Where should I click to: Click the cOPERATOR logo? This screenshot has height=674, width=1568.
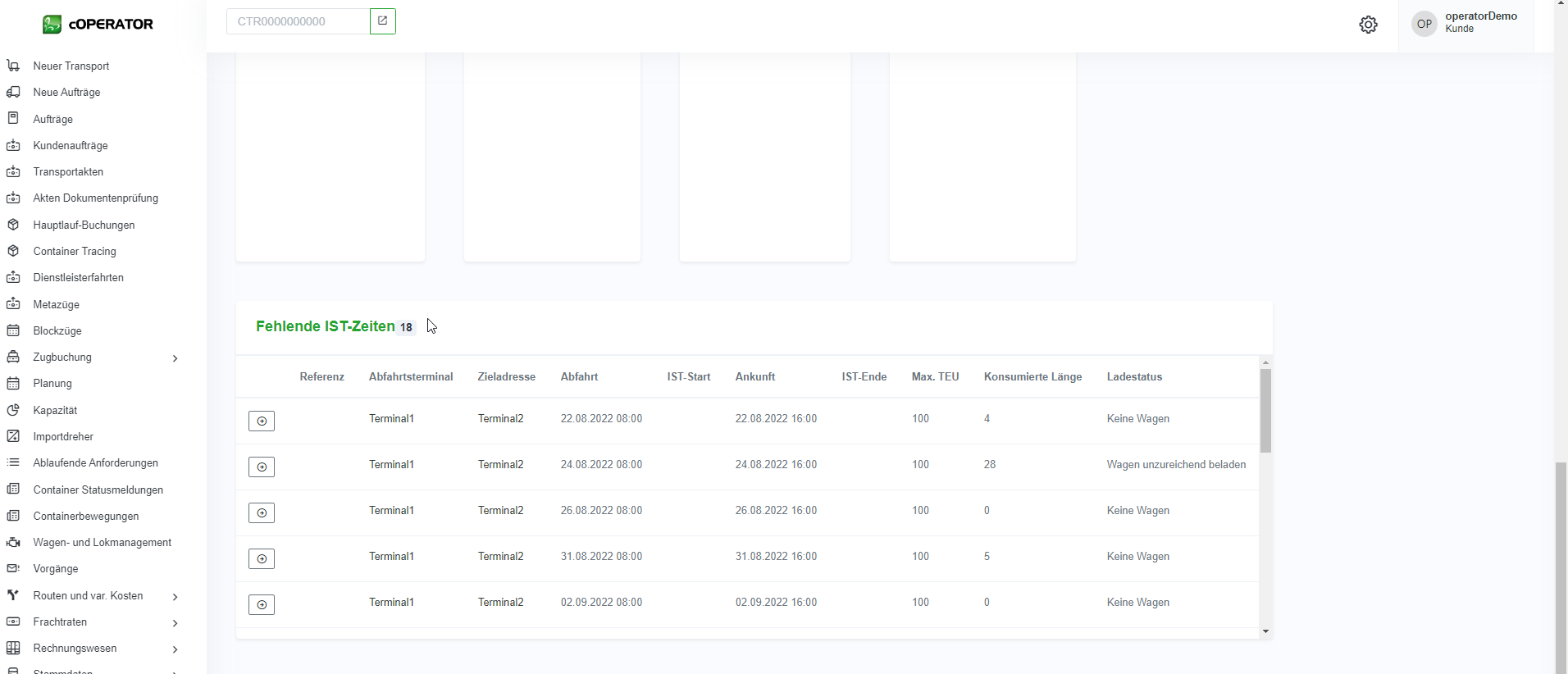click(x=98, y=25)
